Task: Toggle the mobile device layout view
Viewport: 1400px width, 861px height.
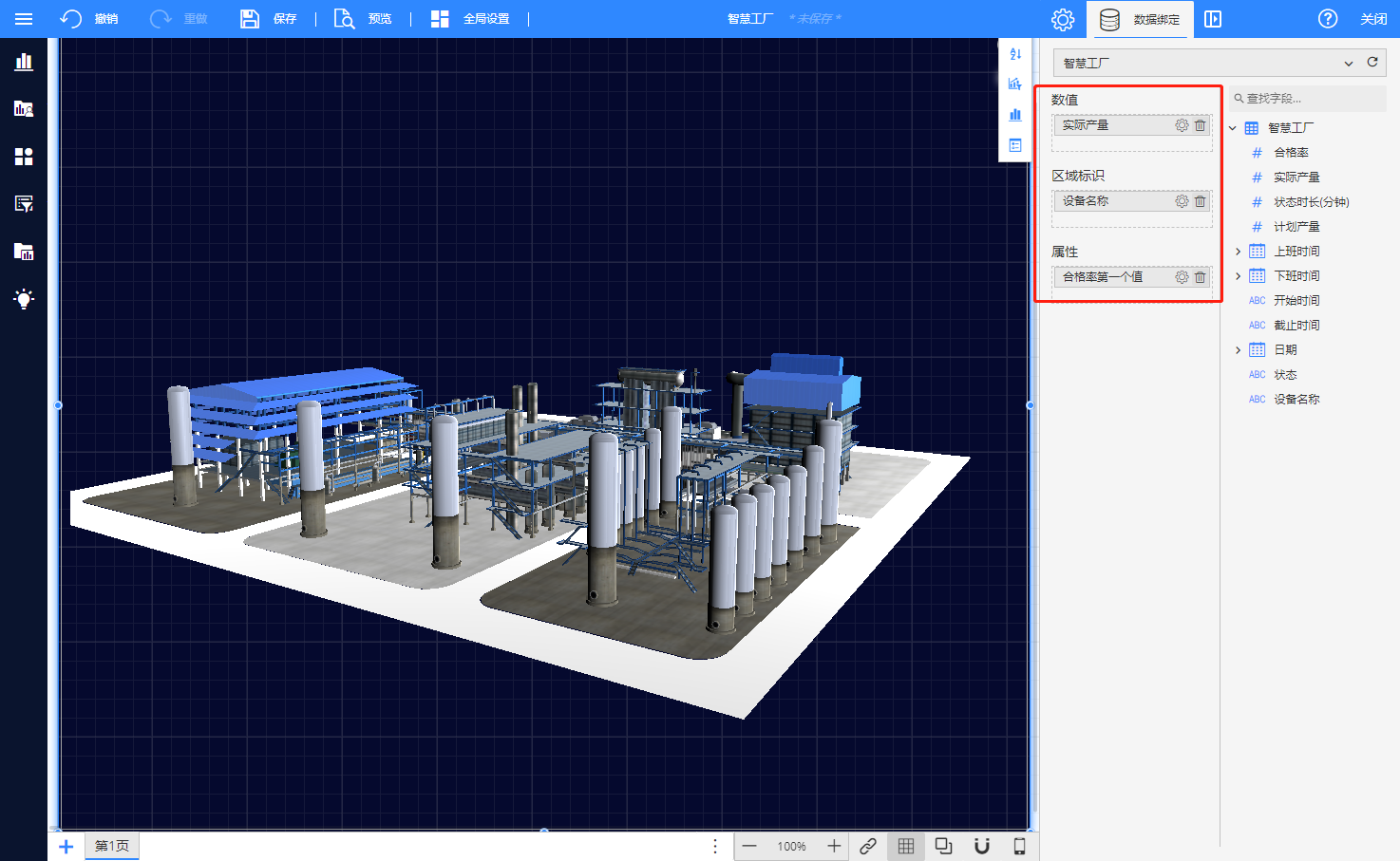Action: [x=1019, y=846]
